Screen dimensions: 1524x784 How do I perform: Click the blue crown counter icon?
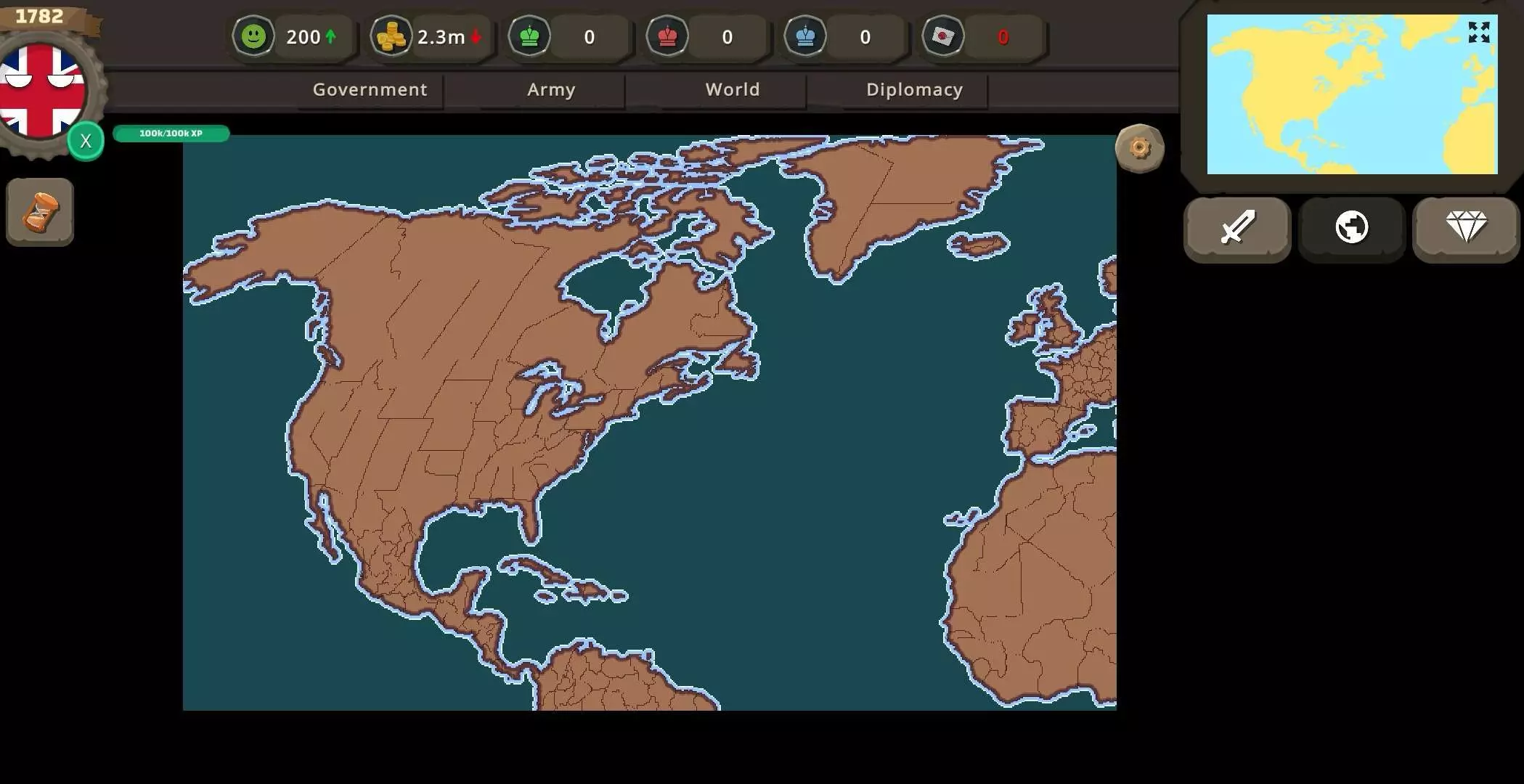coord(805,36)
